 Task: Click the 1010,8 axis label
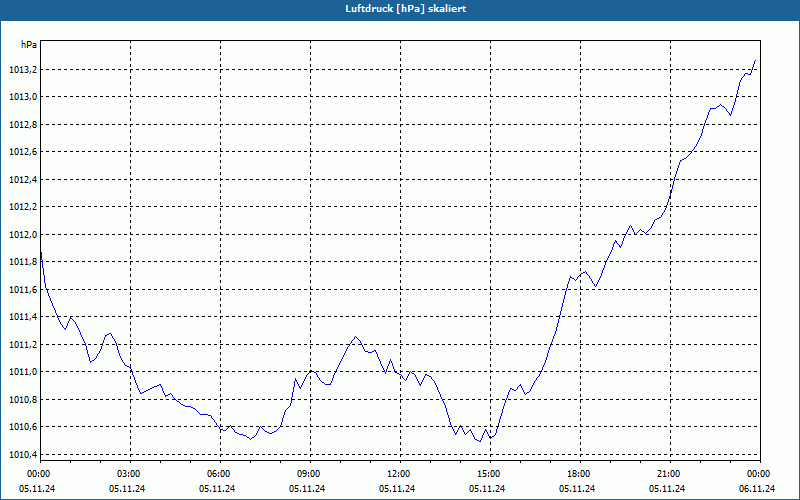point(22,400)
